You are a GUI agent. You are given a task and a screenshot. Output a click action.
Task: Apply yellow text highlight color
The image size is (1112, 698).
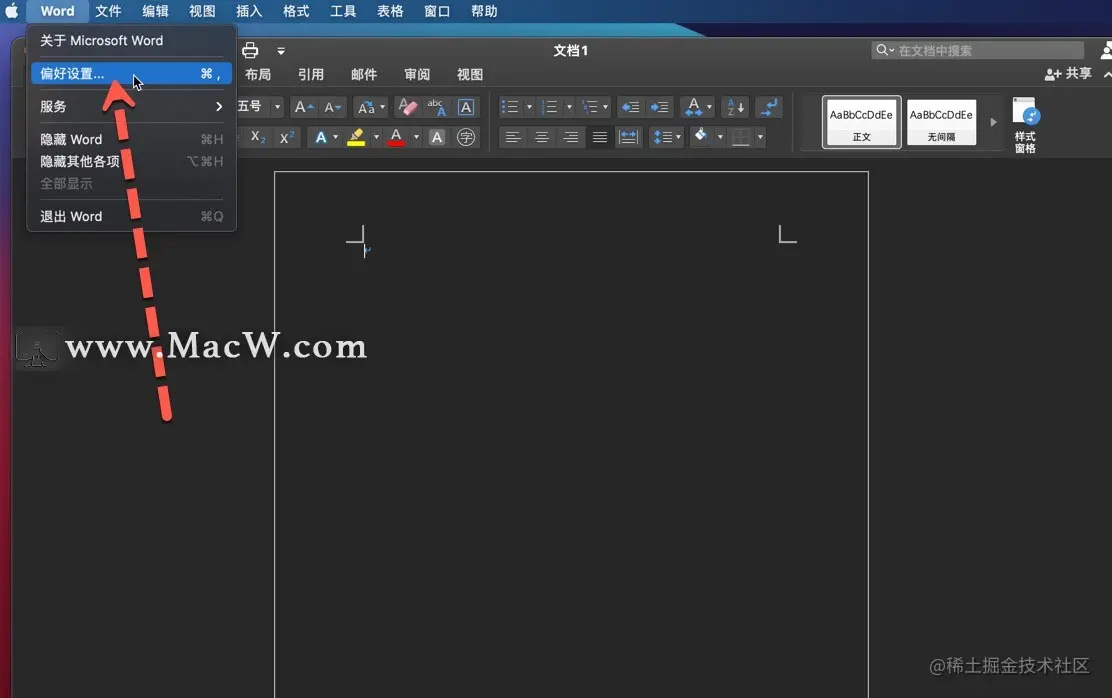(x=356, y=137)
